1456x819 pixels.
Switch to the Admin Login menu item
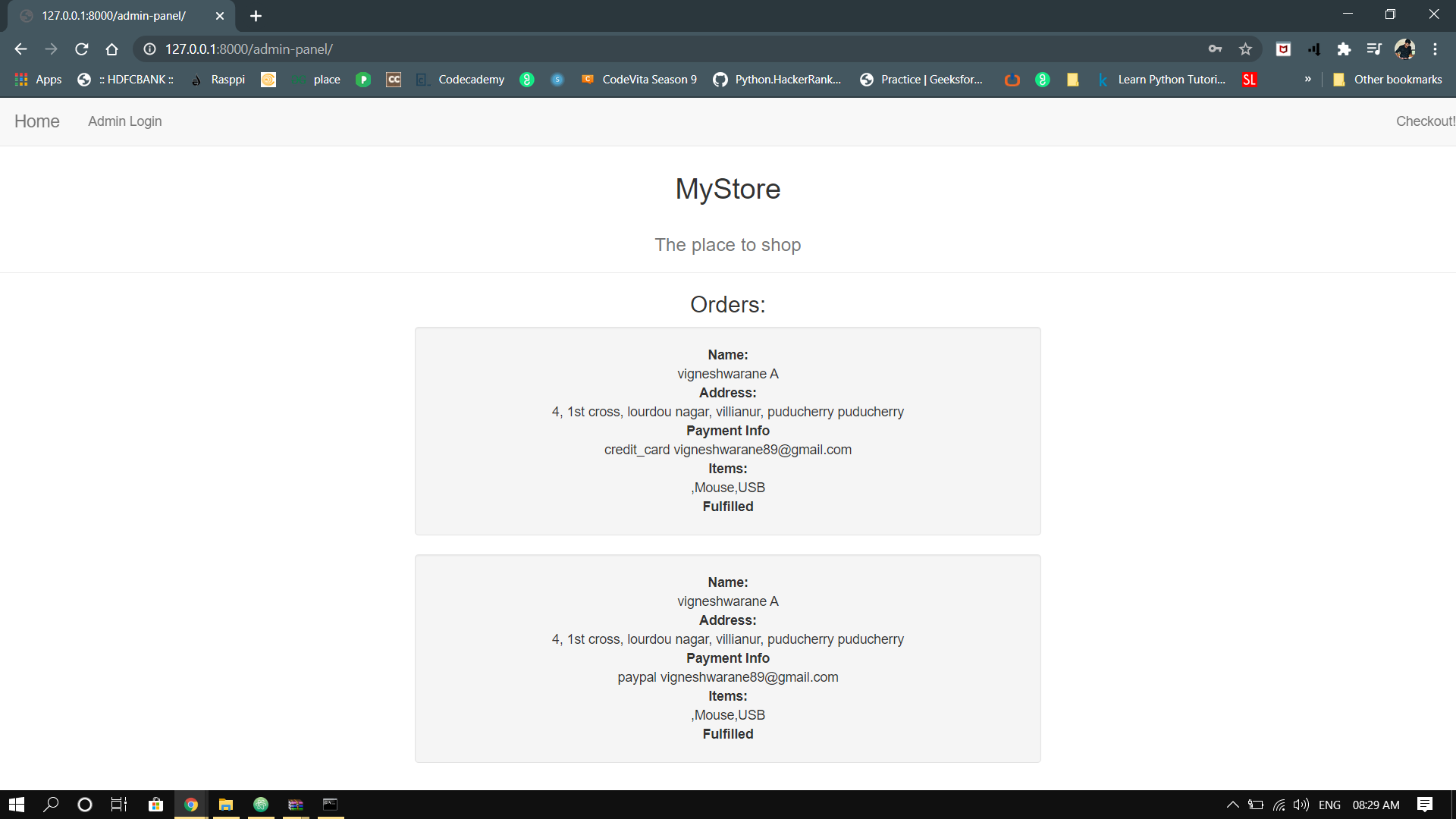tap(124, 121)
